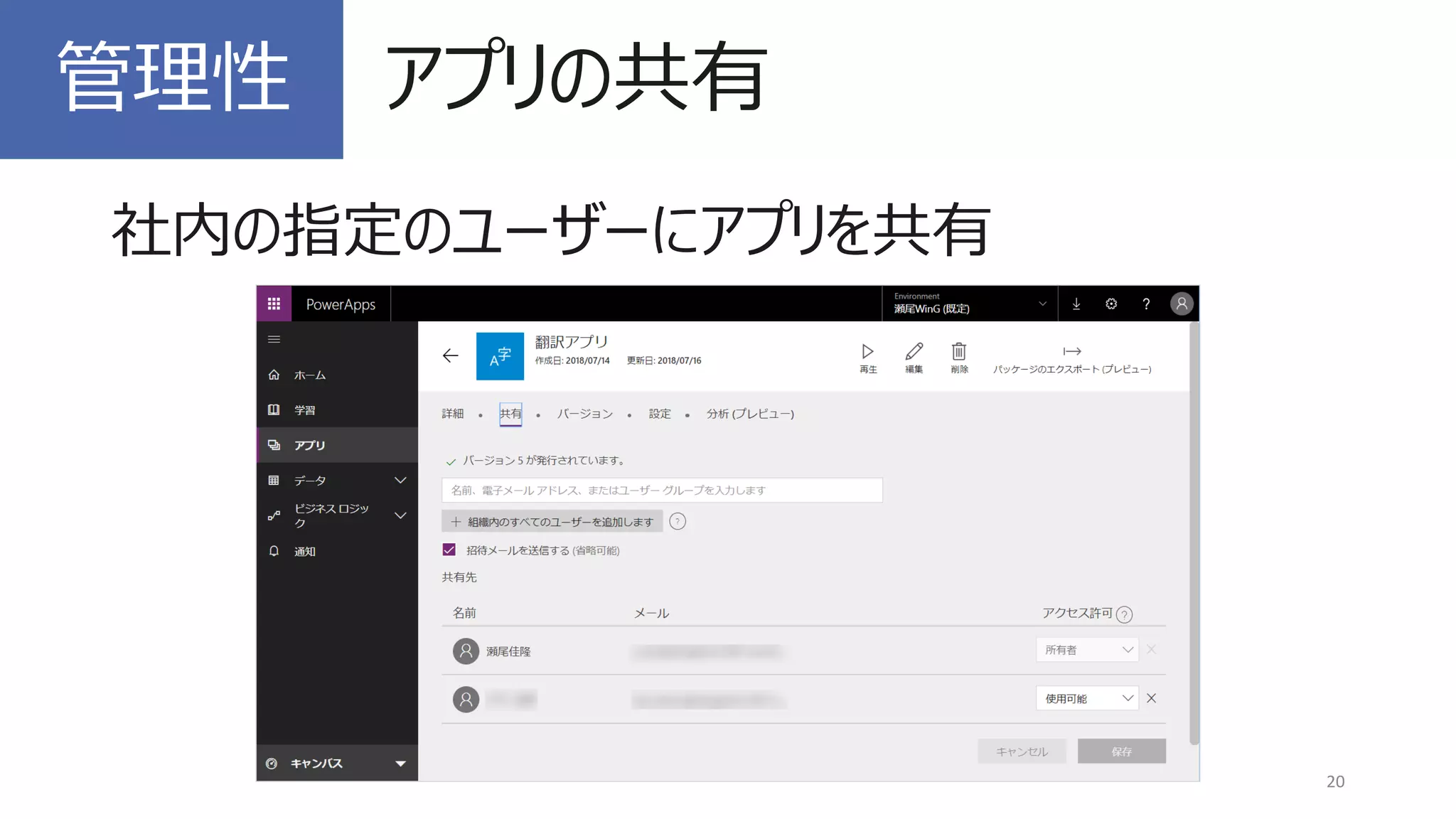Switch to the 設定 tab
Image resolution: width=1456 pixels, height=819 pixels.
660,414
